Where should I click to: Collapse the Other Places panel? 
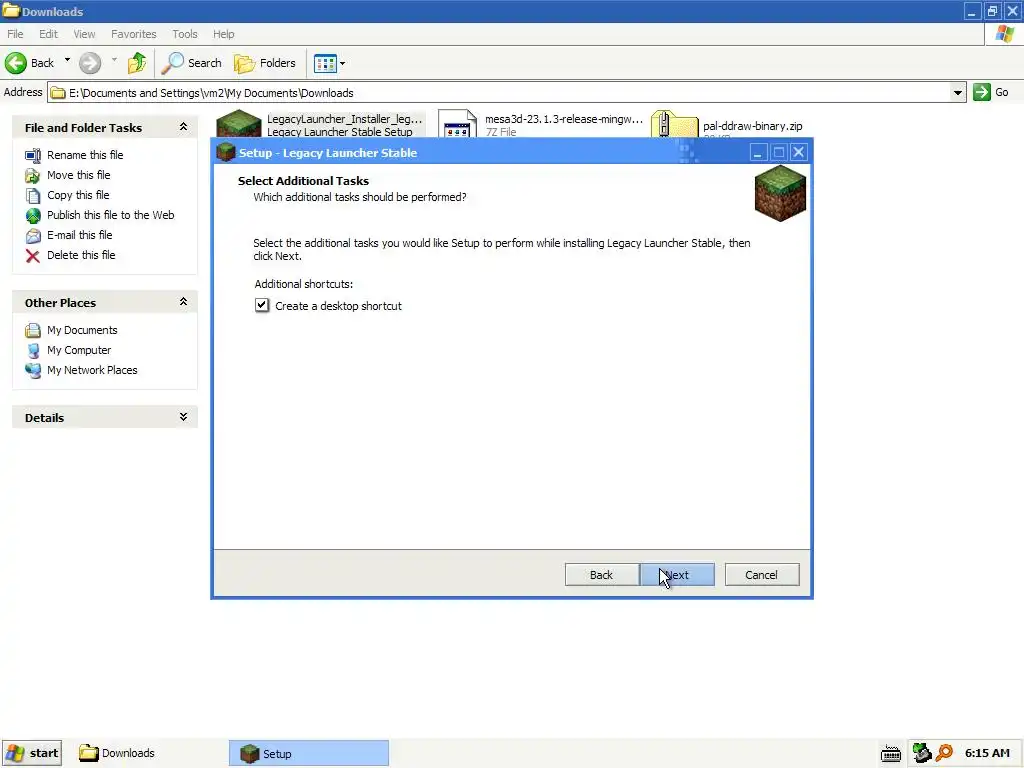click(184, 302)
